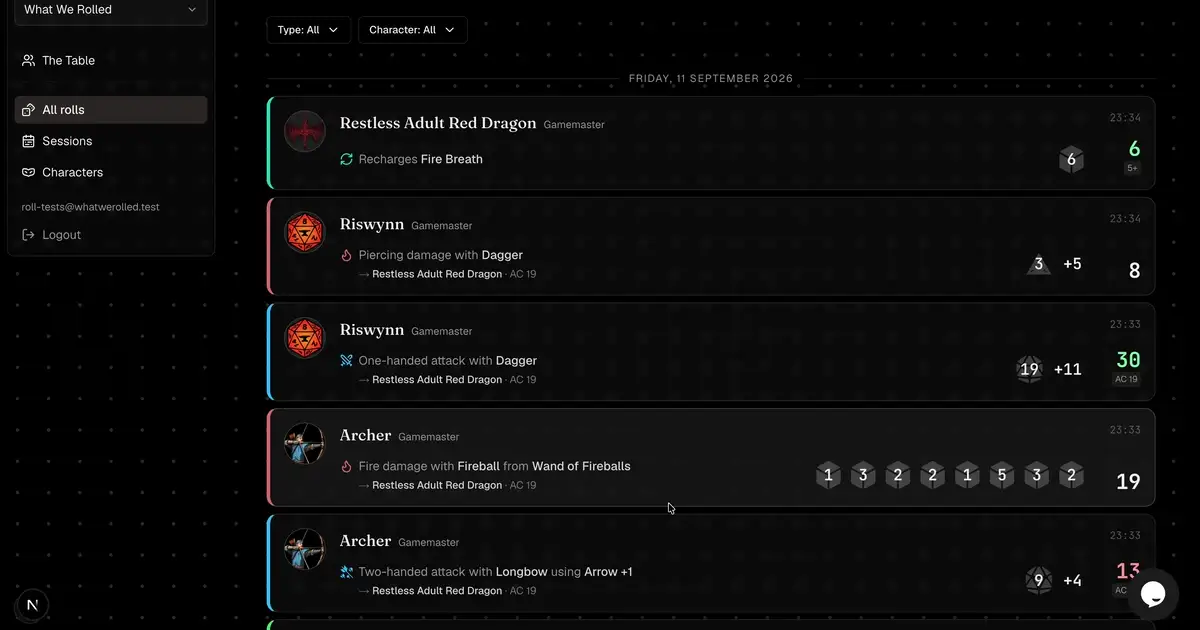Click the Arrow +1 ammunition name
Screen dimensions: 1200x630
click(x=610, y=572)
